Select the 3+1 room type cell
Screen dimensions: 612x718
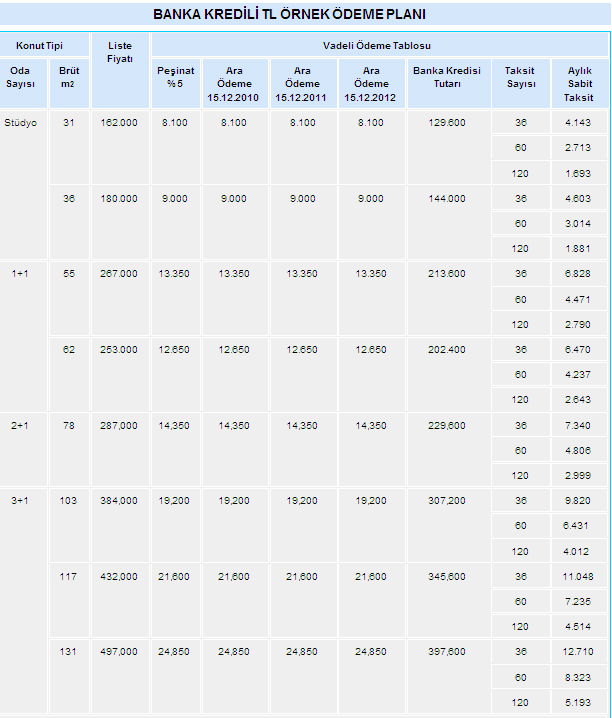(20, 501)
